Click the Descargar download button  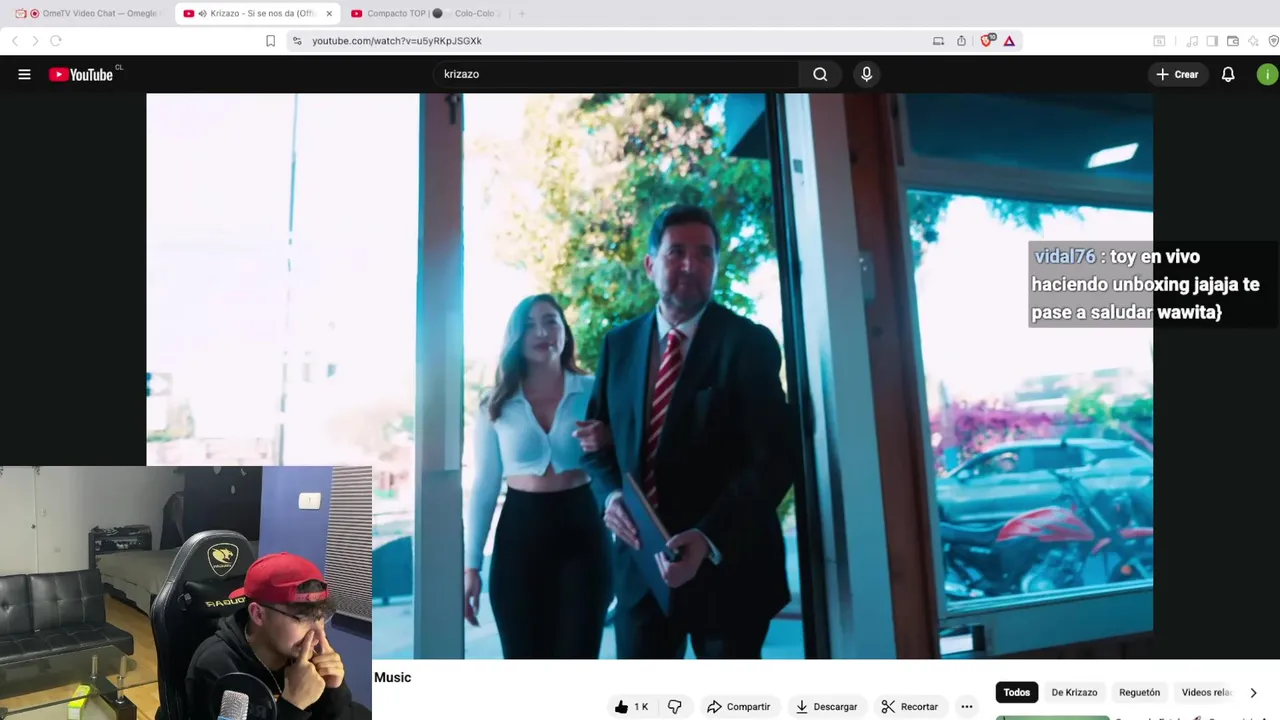[x=826, y=707]
